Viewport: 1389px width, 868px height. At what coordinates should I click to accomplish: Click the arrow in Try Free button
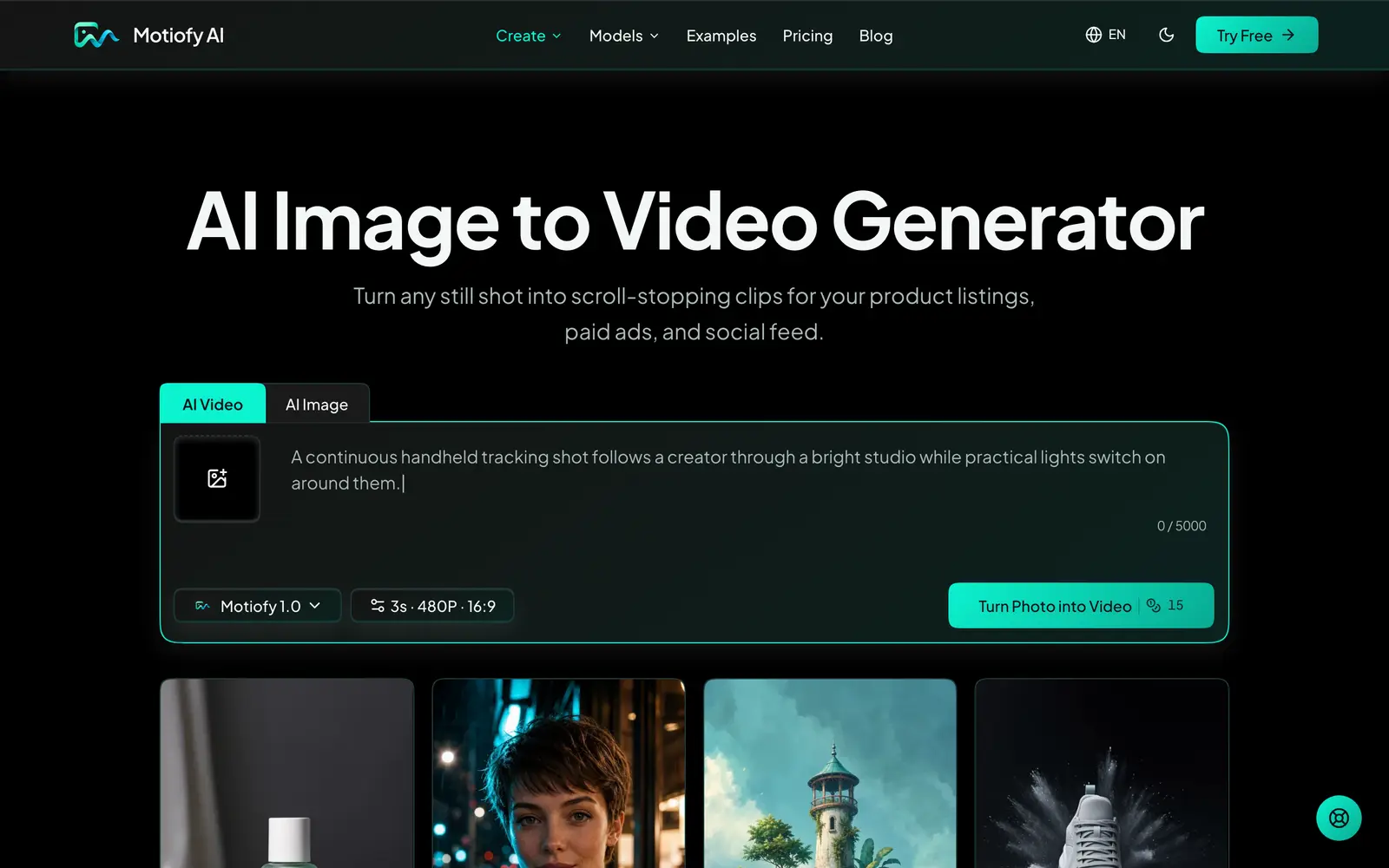(1288, 35)
